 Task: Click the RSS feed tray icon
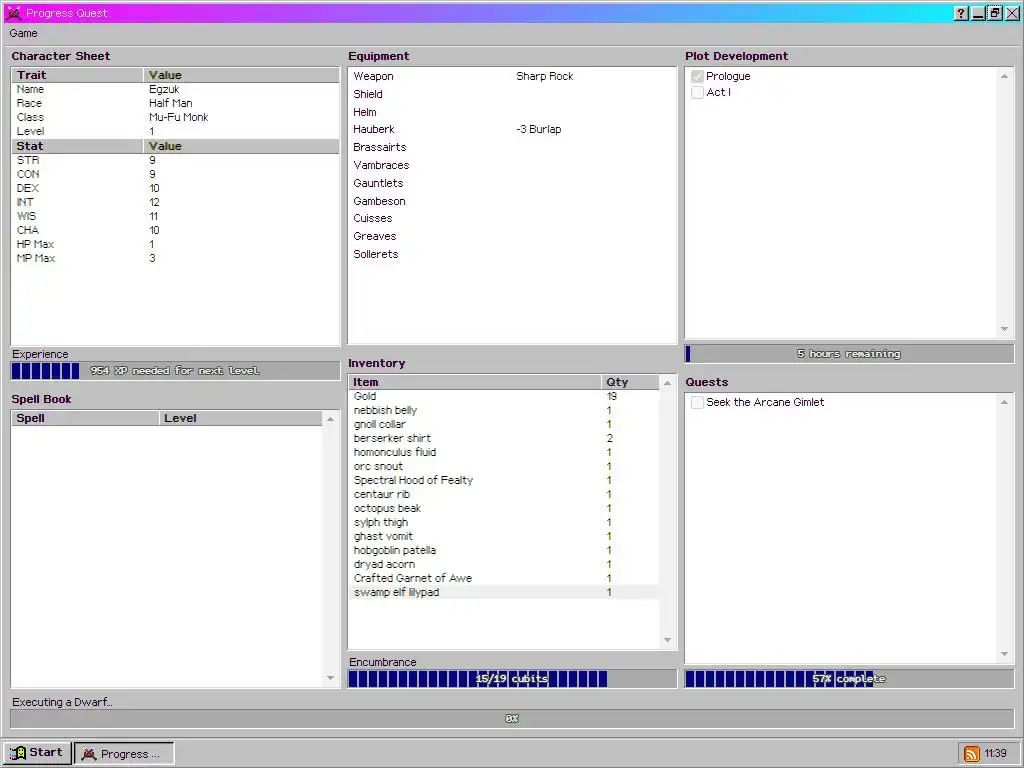[972, 754]
